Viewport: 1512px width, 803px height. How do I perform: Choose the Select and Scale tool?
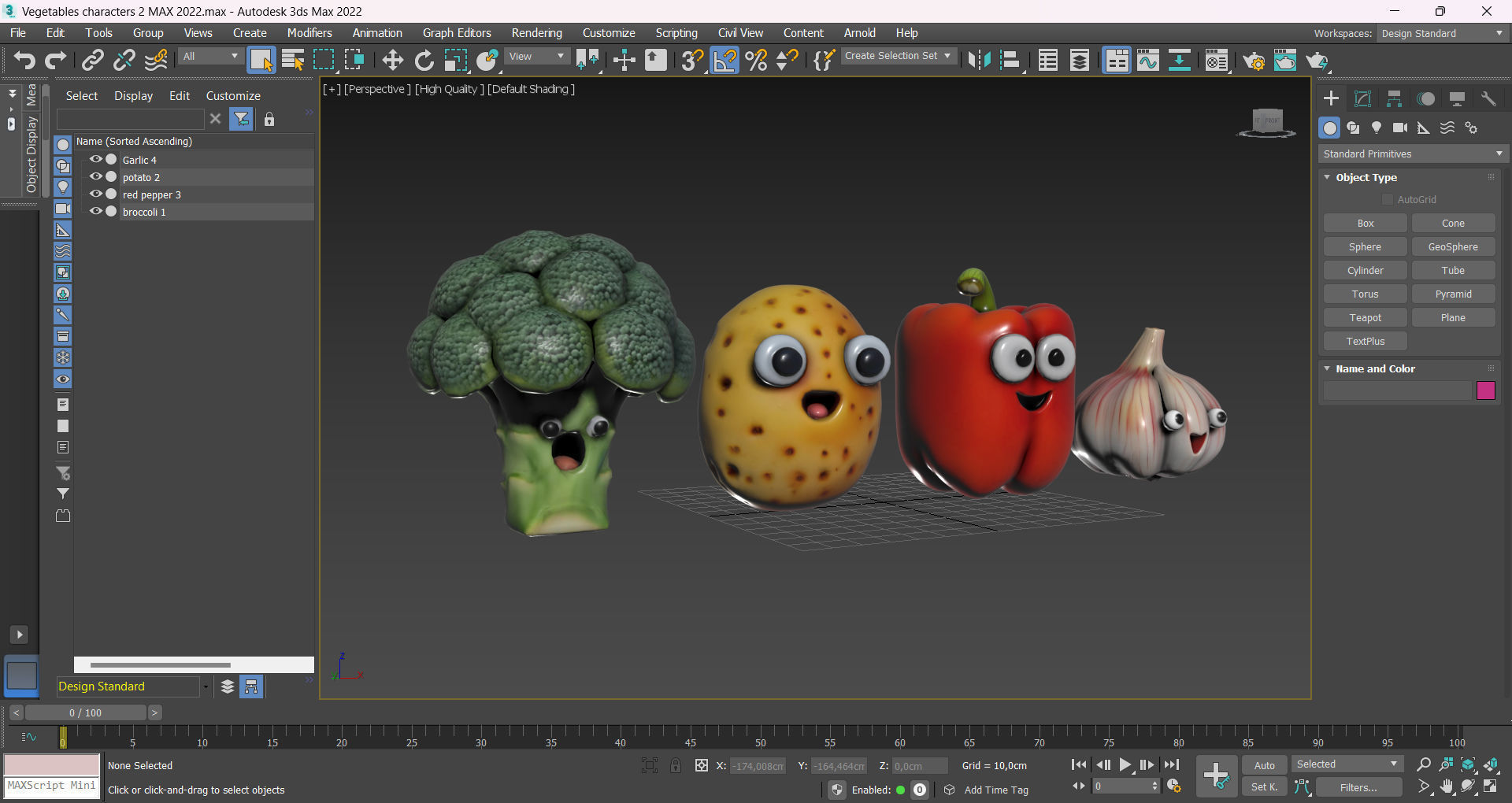(x=455, y=60)
